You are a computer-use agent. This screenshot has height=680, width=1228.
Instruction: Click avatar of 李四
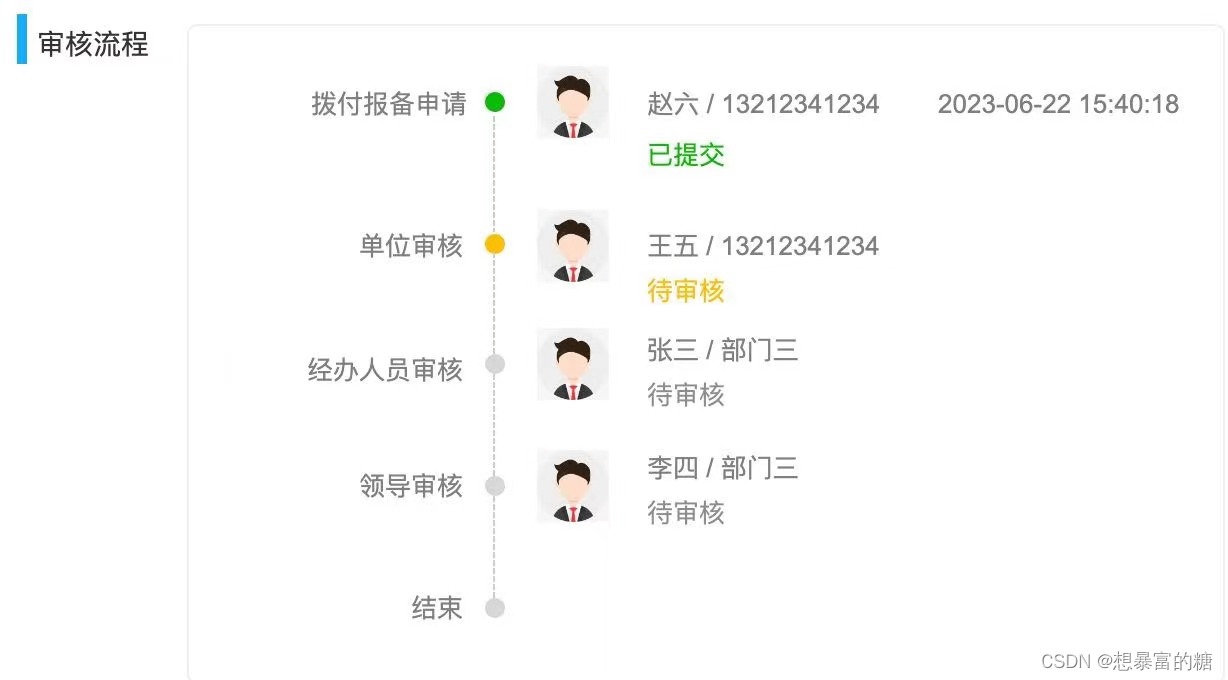click(x=572, y=486)
